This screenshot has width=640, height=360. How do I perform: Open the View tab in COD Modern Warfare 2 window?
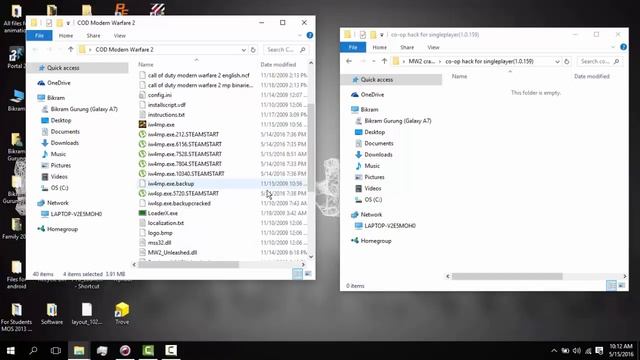point(120,36)
